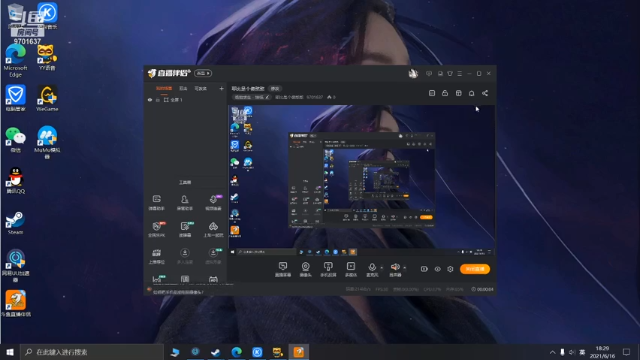Image resolution: width=640 pixels, height=360 pixels.
Task: Click the live preview canvas
Action: 362,180
